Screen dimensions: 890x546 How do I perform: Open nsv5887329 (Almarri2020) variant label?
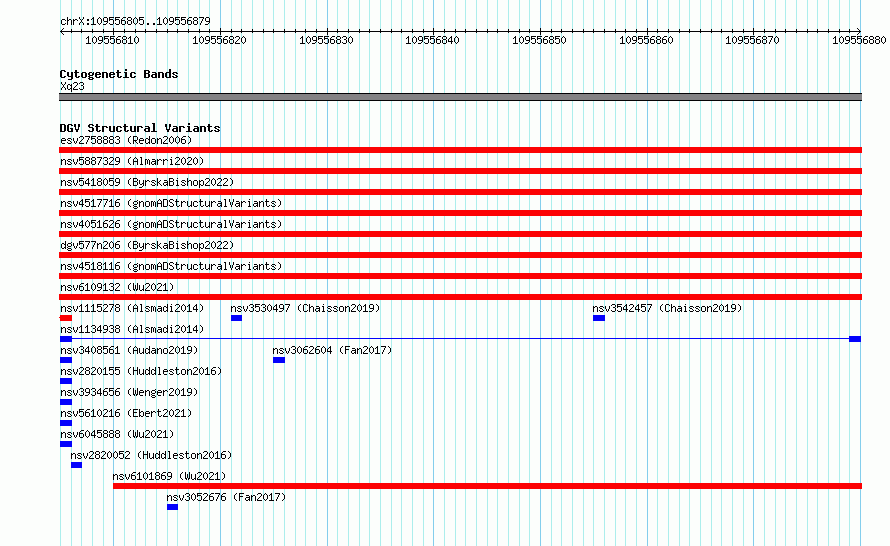[x=132, y=161]
